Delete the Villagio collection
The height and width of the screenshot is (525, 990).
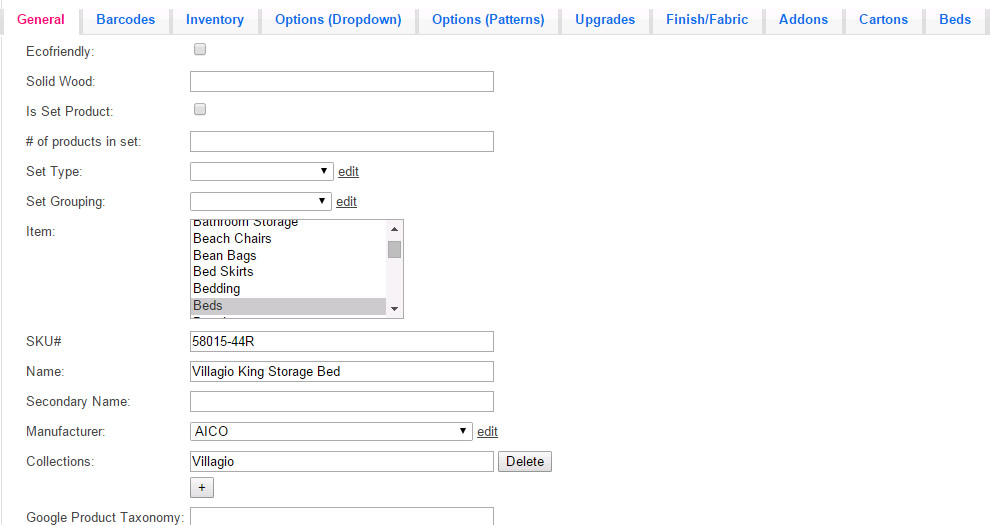point(525,461)
